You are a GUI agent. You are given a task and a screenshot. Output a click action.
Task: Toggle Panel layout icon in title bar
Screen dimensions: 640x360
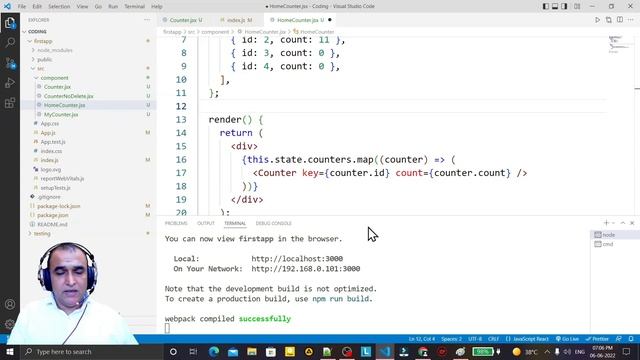(555, 7)
